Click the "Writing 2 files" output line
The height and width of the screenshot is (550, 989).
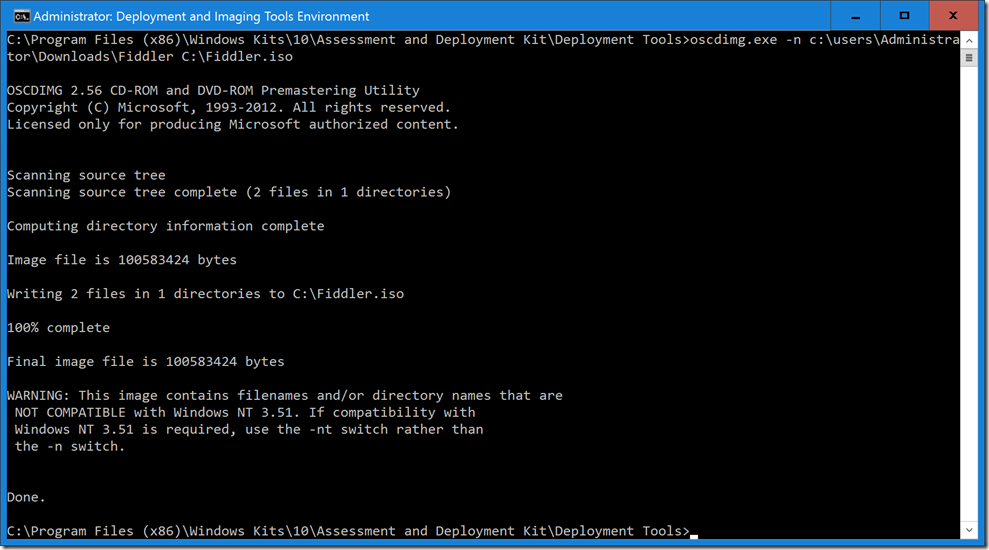click(205, 294)
